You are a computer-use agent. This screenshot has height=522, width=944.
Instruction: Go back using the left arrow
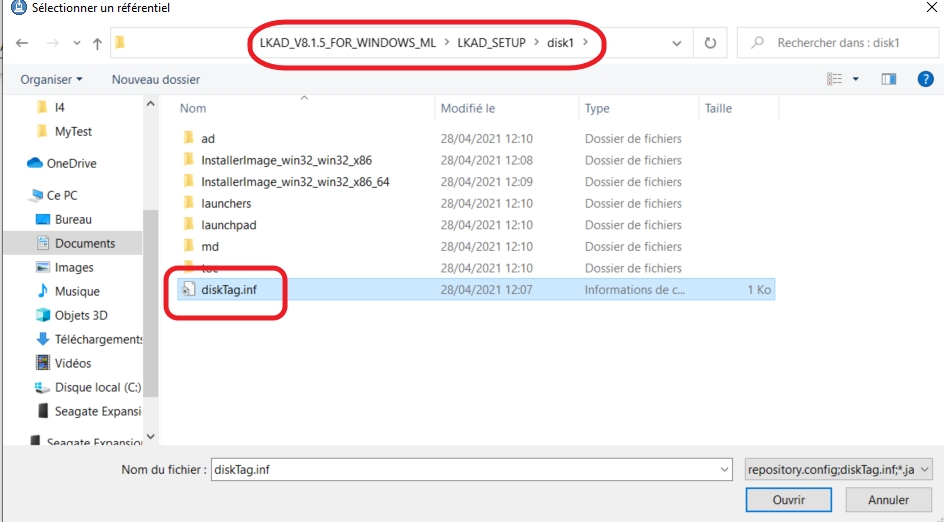click(22, 43)
